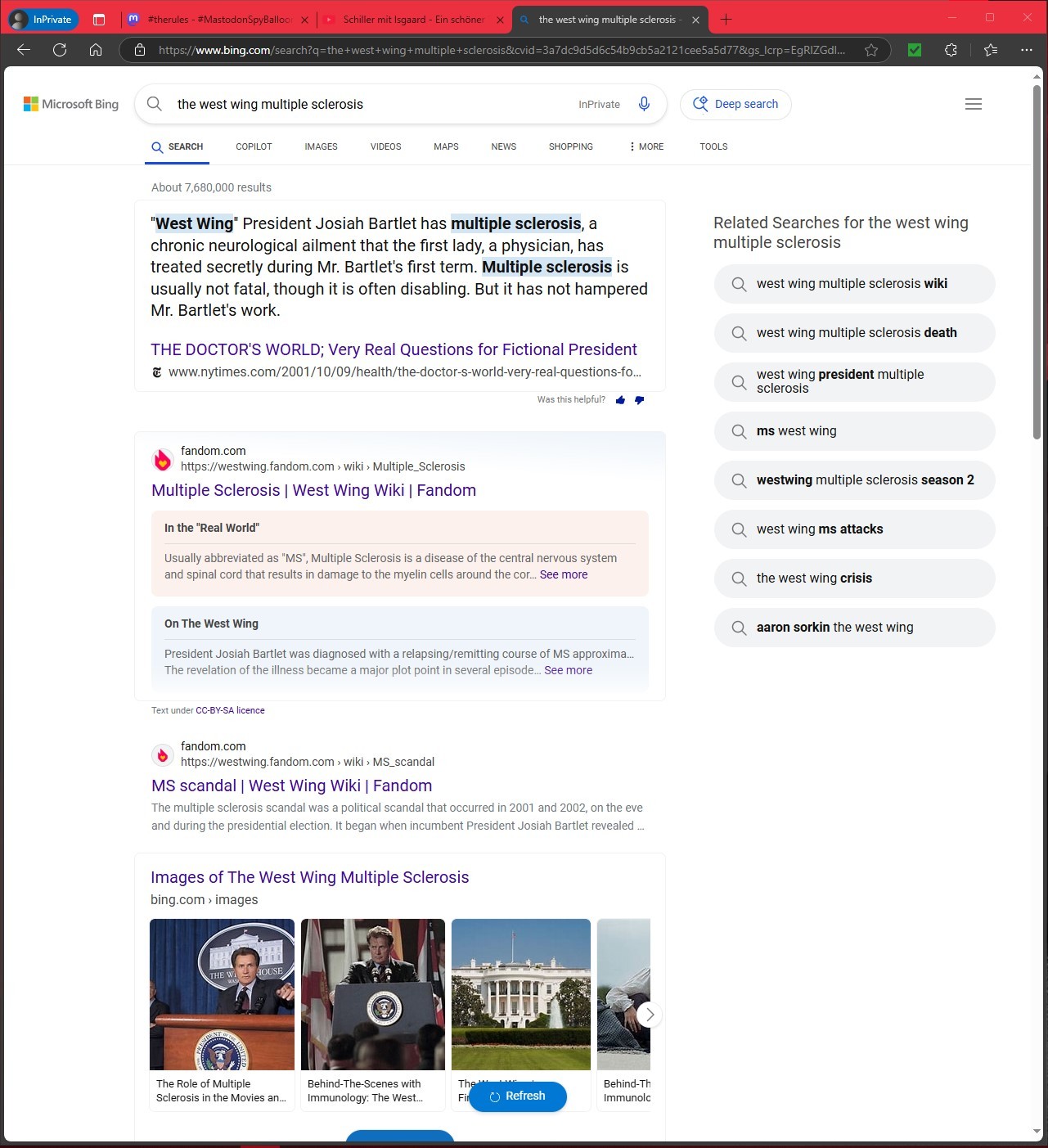Click the fandom icon on MS scandal result
This screenshot has width=1048, height=1148.
click(163, 755)
